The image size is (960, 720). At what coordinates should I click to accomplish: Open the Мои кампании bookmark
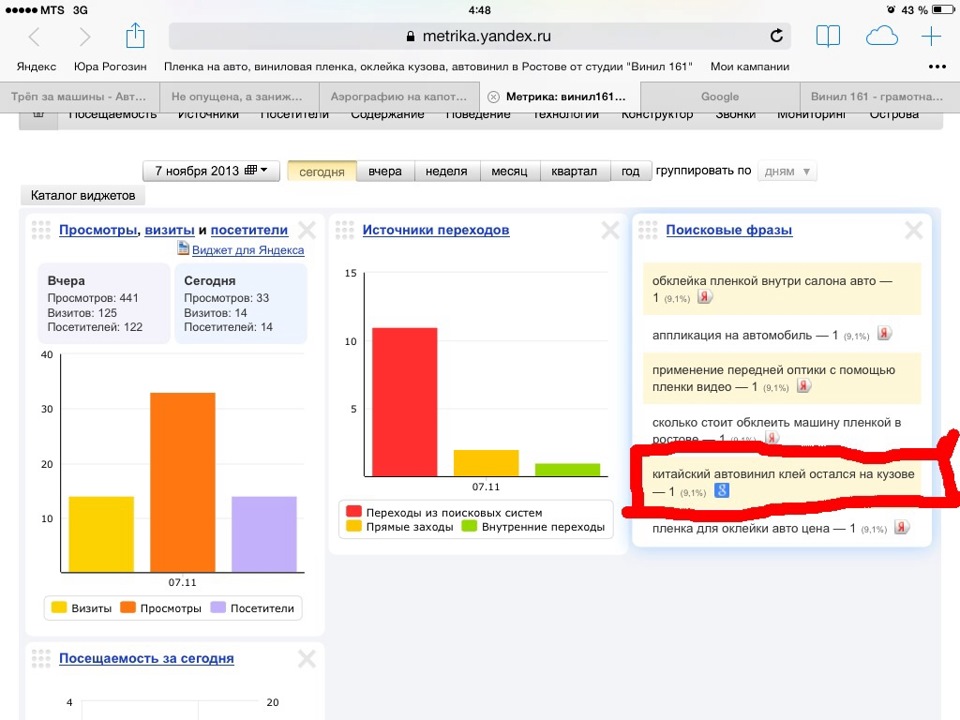749,67
